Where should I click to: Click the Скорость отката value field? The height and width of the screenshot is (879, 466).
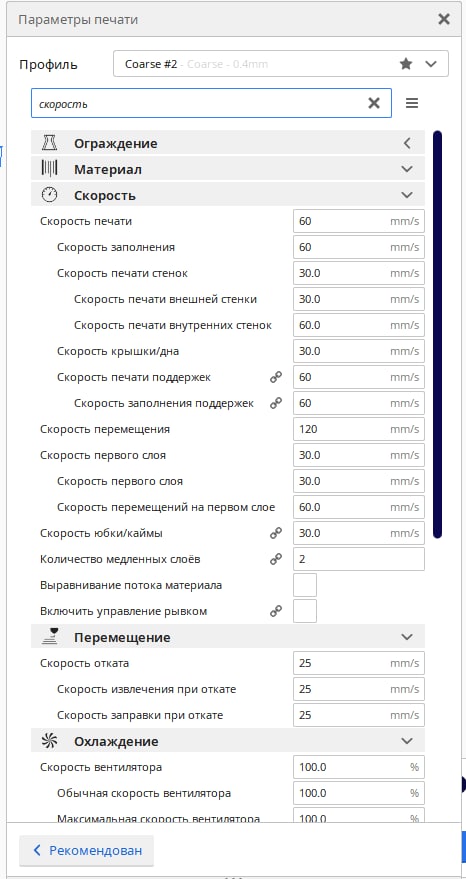(359, 663)
